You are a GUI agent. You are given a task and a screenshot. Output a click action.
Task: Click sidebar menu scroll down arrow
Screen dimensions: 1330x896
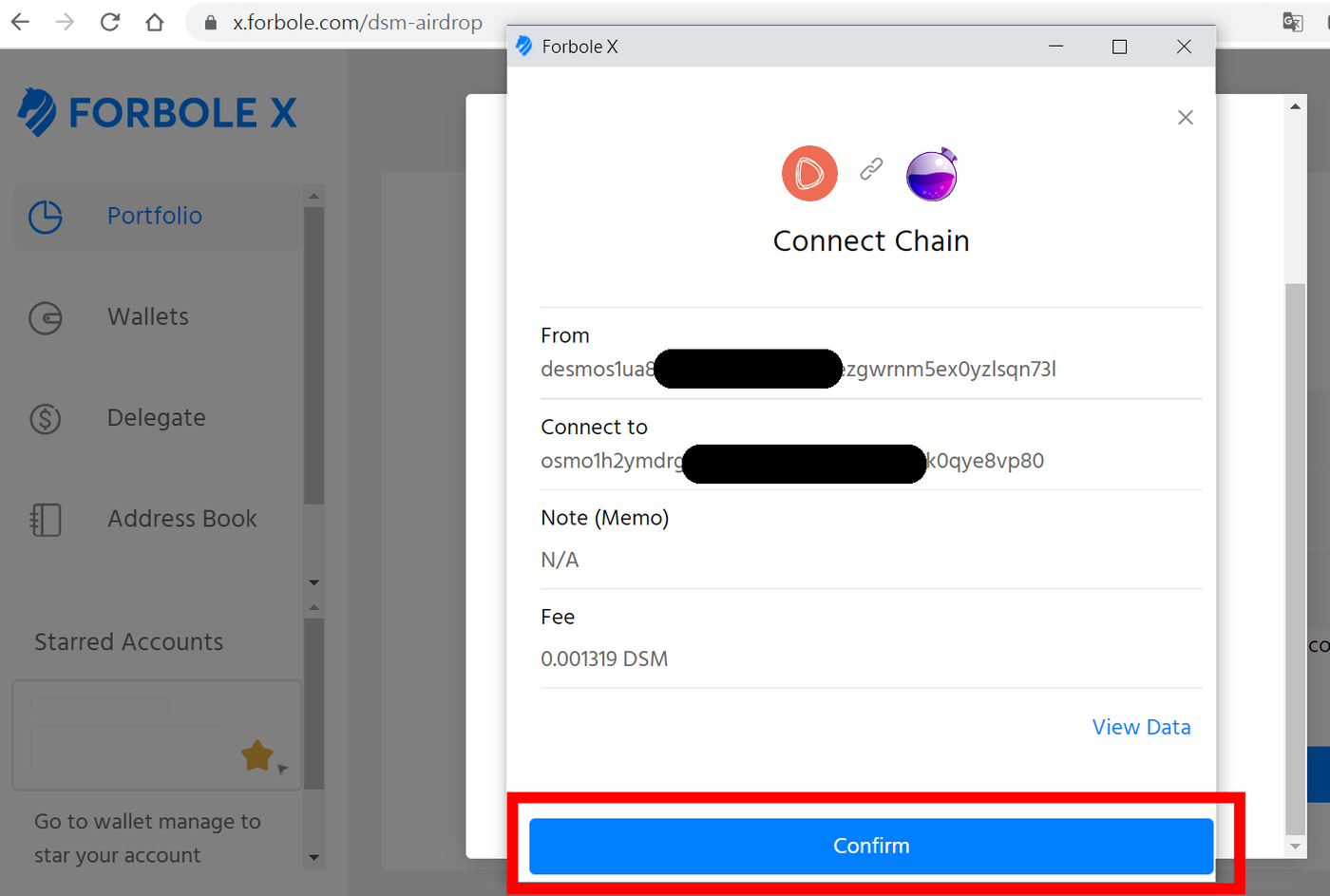[x=313, y=582]
